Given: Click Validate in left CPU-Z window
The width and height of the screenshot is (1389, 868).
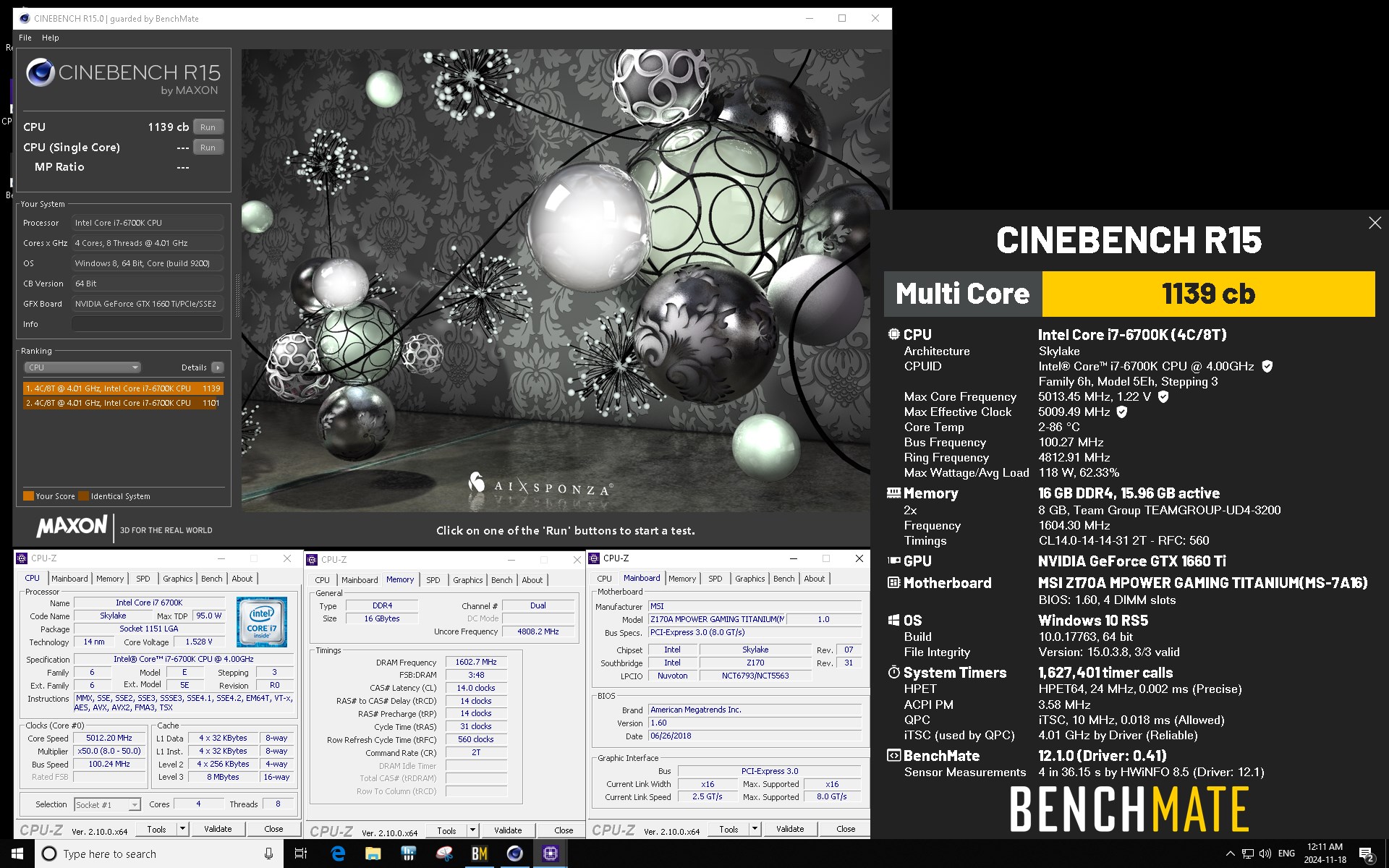Looking at the screenshot, I should [218, 829].
